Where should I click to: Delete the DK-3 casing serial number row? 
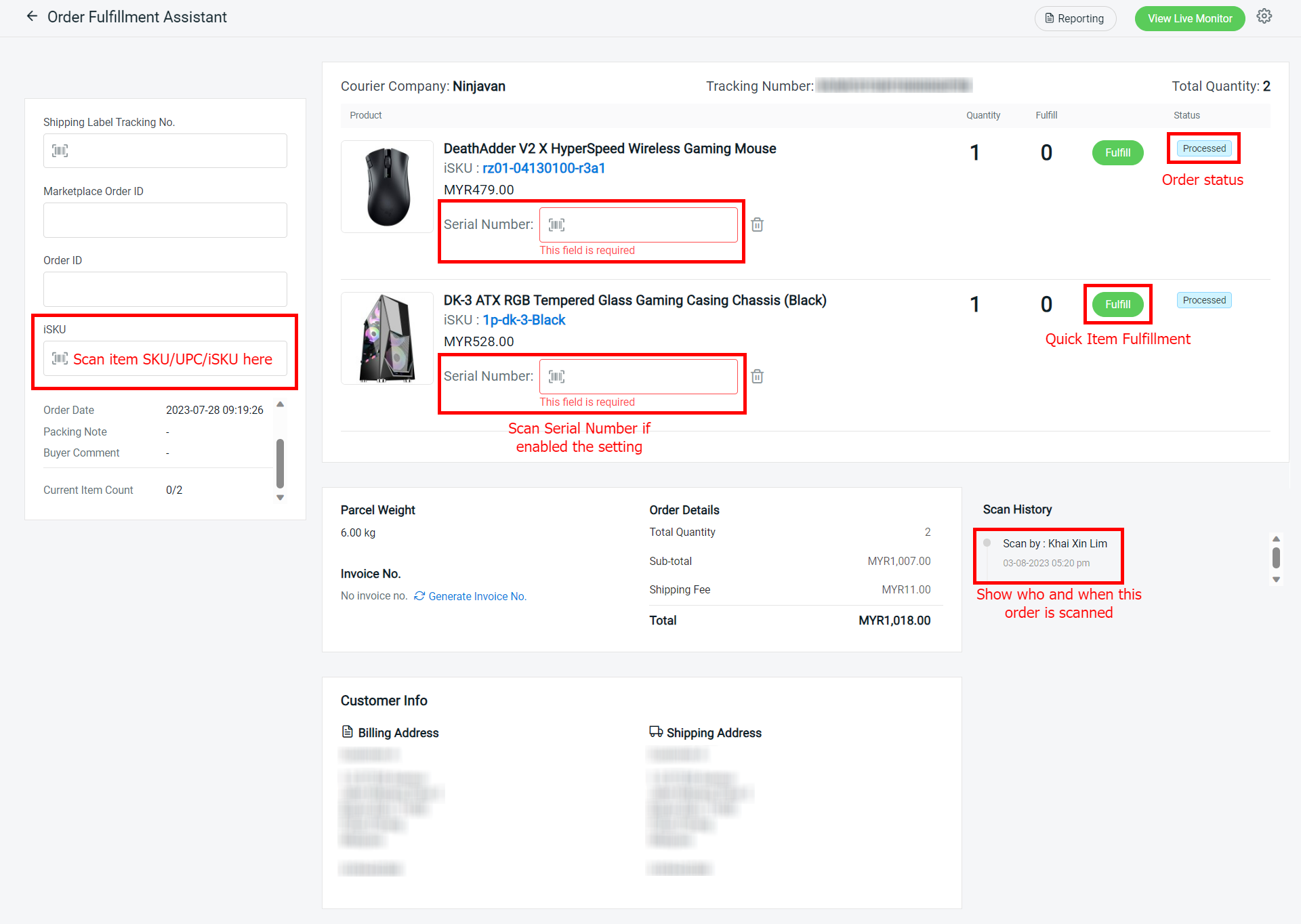click(757, 377)
